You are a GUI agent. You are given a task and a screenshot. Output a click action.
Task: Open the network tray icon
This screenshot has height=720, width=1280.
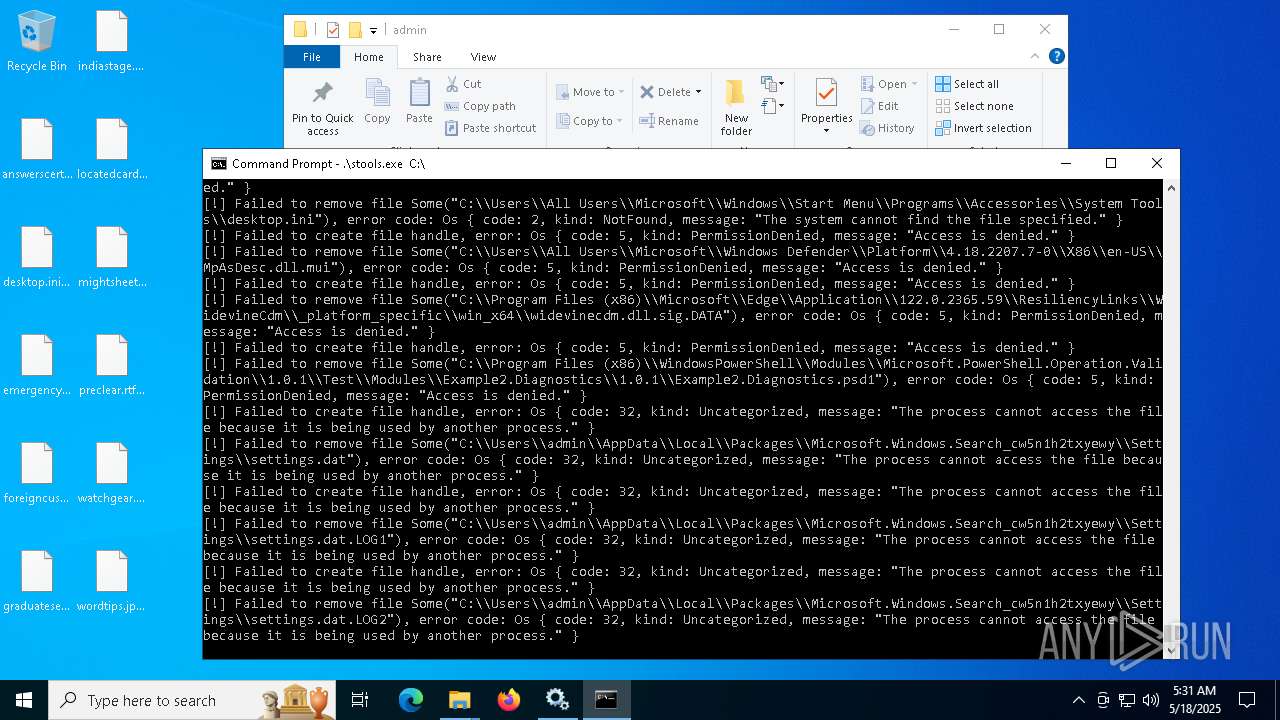1127,700
